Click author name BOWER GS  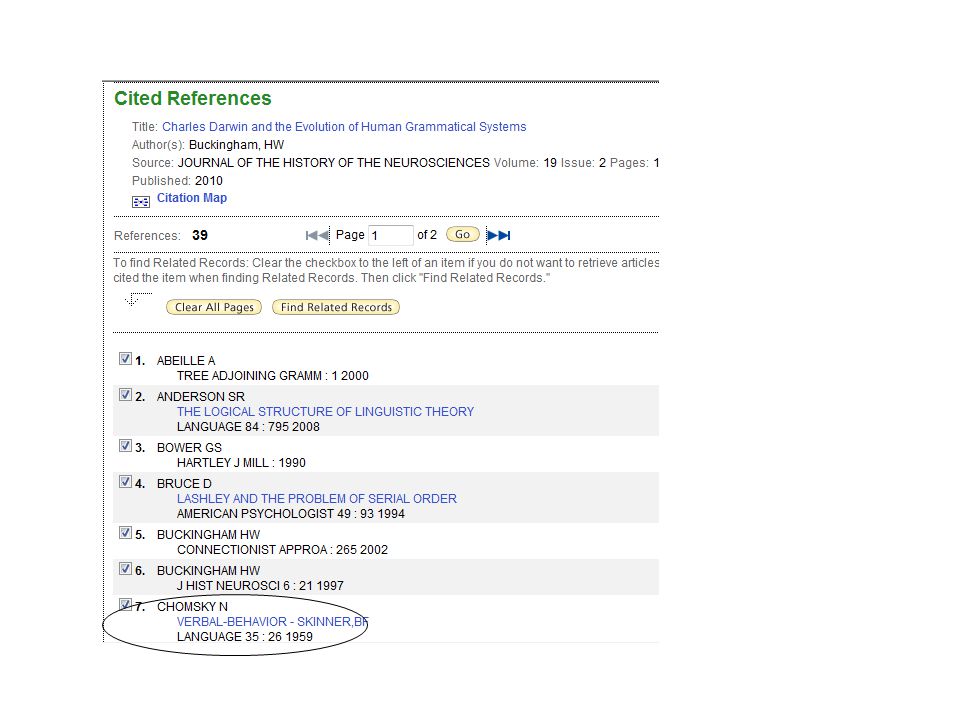(x=189, y=448)
